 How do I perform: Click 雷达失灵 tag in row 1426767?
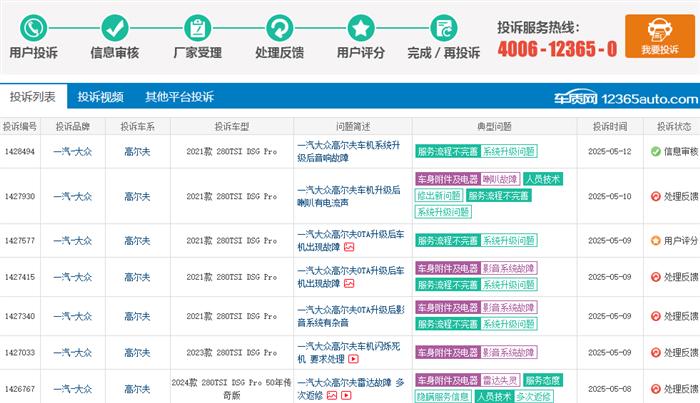(x=500, y=380)
